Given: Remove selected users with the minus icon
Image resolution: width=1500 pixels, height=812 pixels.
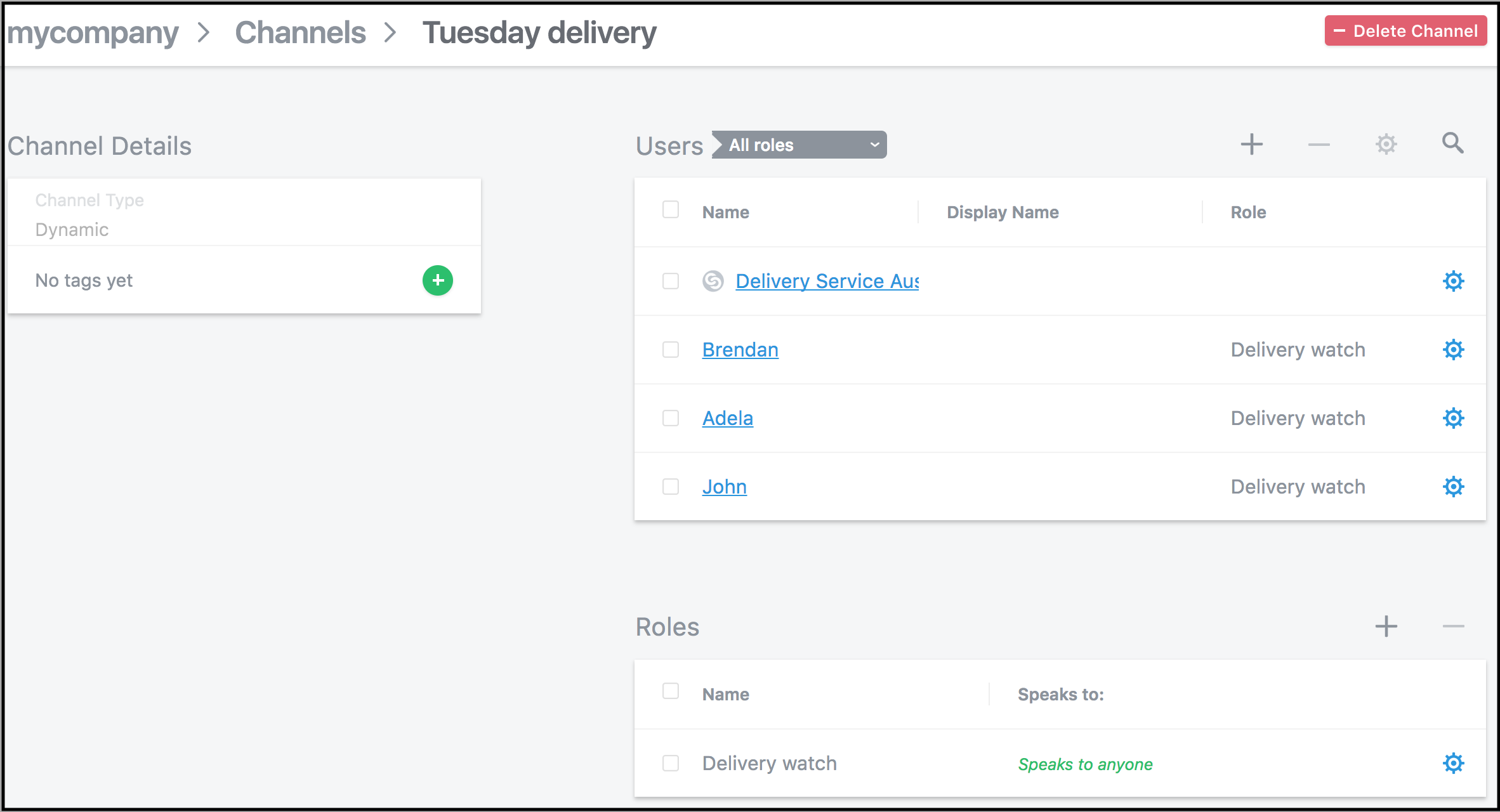Looking at the screenshot, I should coord(1319,145).
